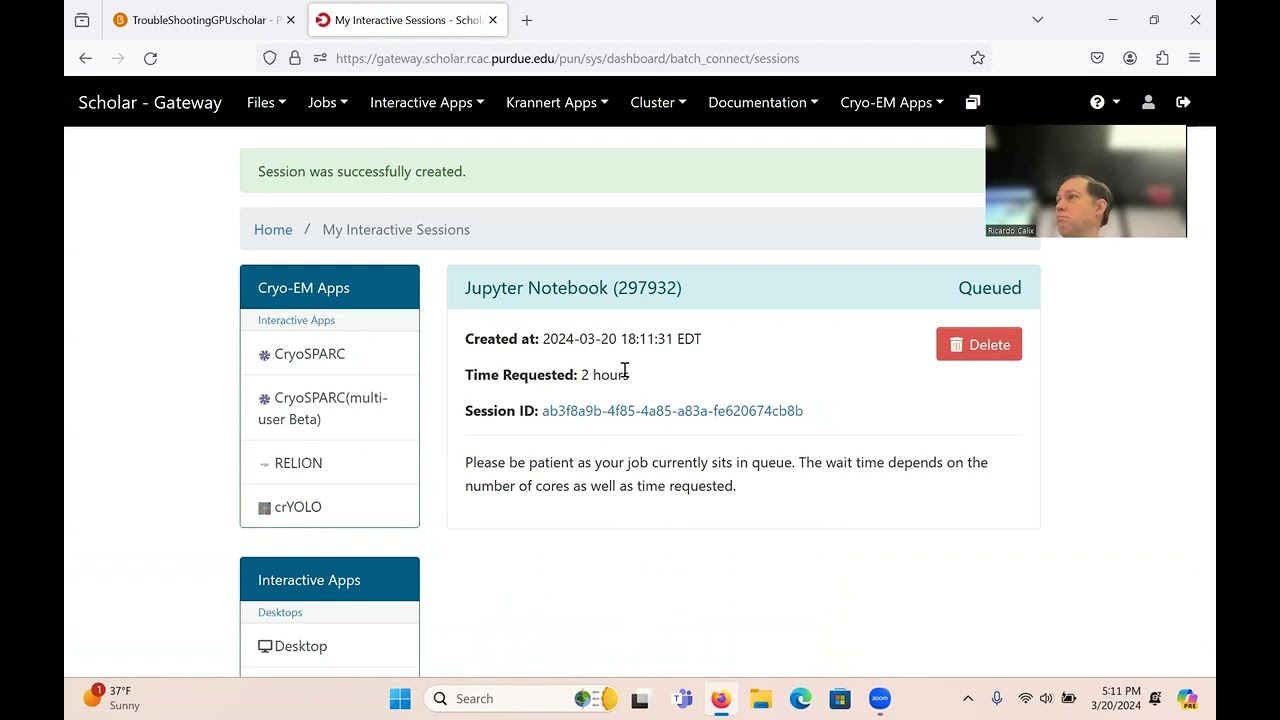
Task: Go to Home in the breadcrumb
Action: tap(273, 230)
